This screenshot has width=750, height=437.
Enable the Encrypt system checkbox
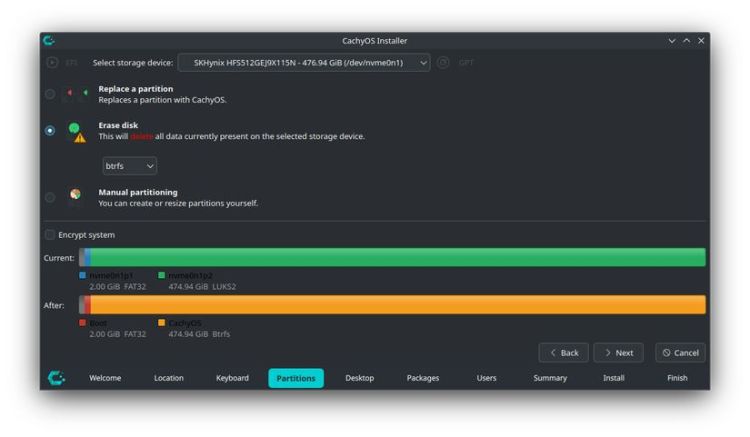click(x=50, y=235)
